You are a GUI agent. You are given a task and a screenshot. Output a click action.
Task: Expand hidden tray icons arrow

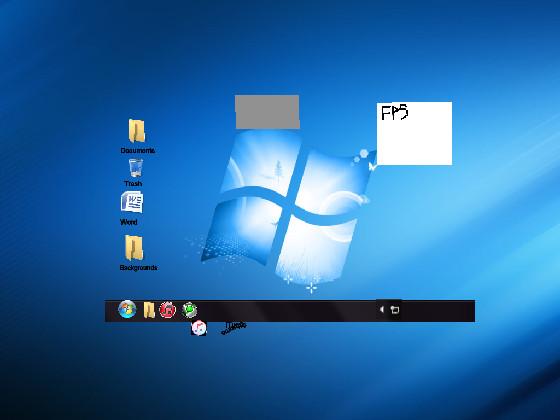tap(381, 309)
